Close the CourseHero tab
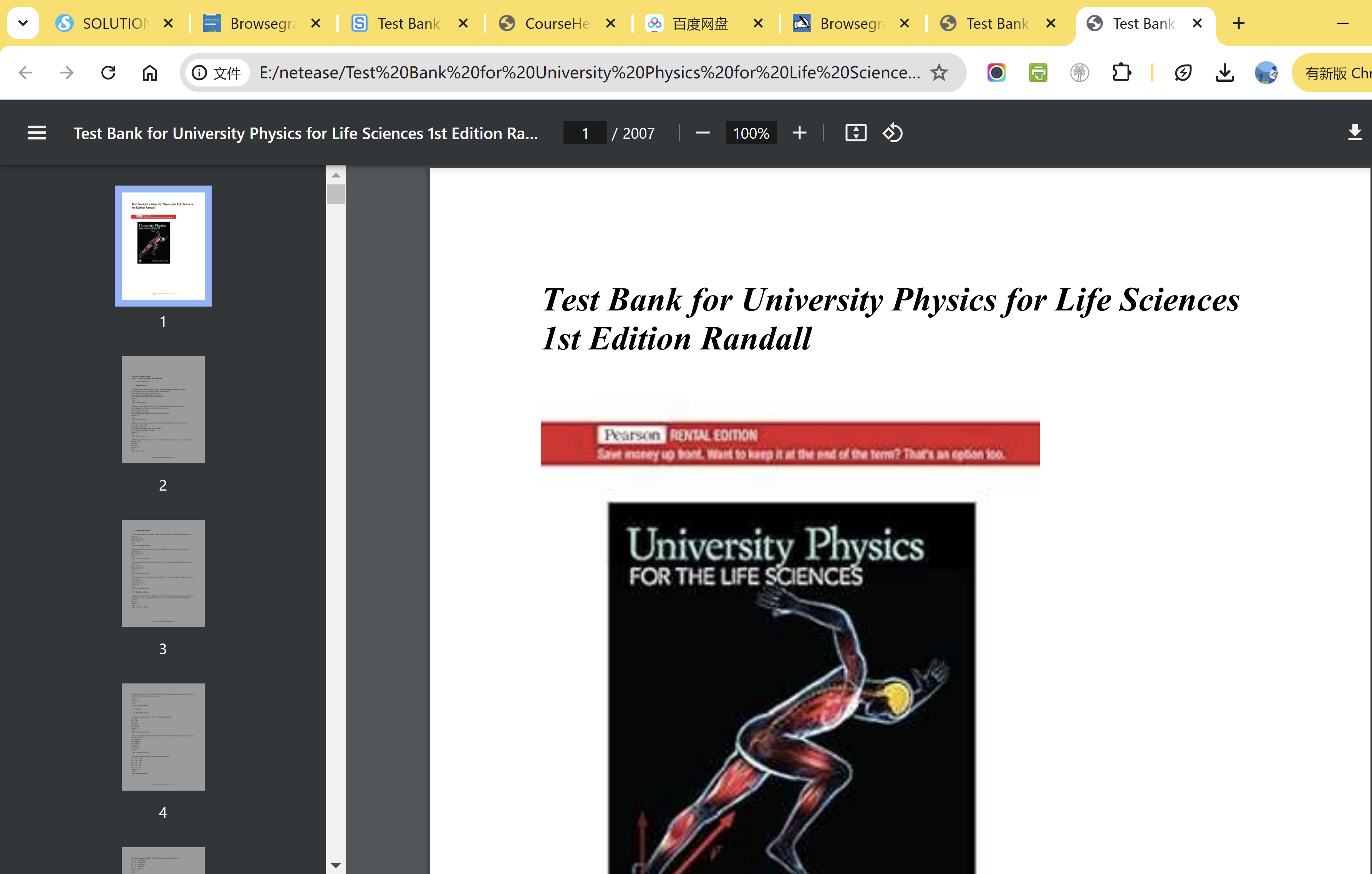1372x874 pixels. pyautogui.click(x=611, y=23)
